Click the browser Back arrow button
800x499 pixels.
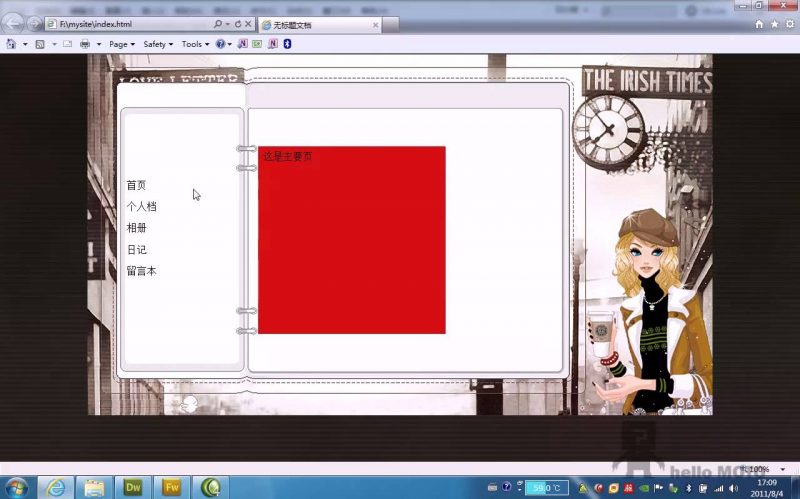click(14, 23)
